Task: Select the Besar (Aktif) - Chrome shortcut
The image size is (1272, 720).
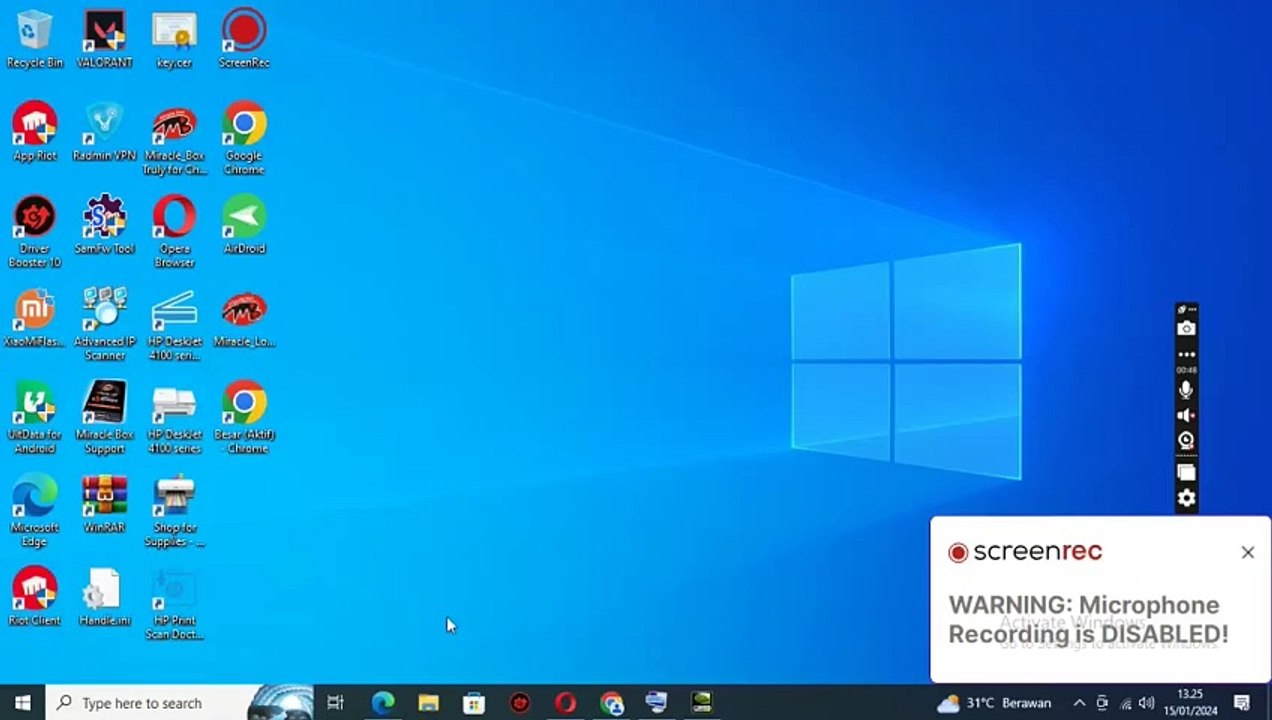Action: (x=244, y=418)
